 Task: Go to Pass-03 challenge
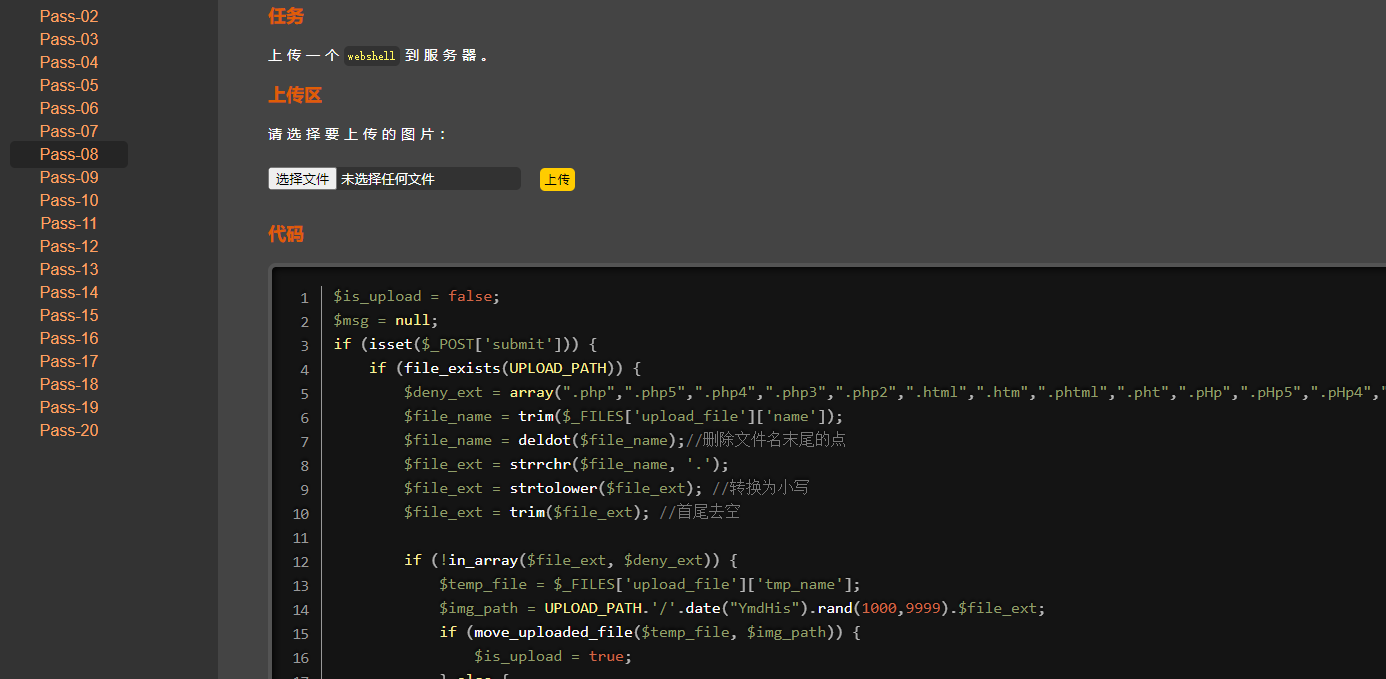coord(69,39)
